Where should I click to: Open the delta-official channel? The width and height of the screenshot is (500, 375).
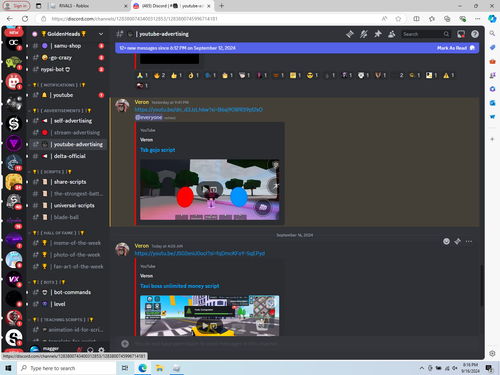pyautogui.click(x=68, y=156)
